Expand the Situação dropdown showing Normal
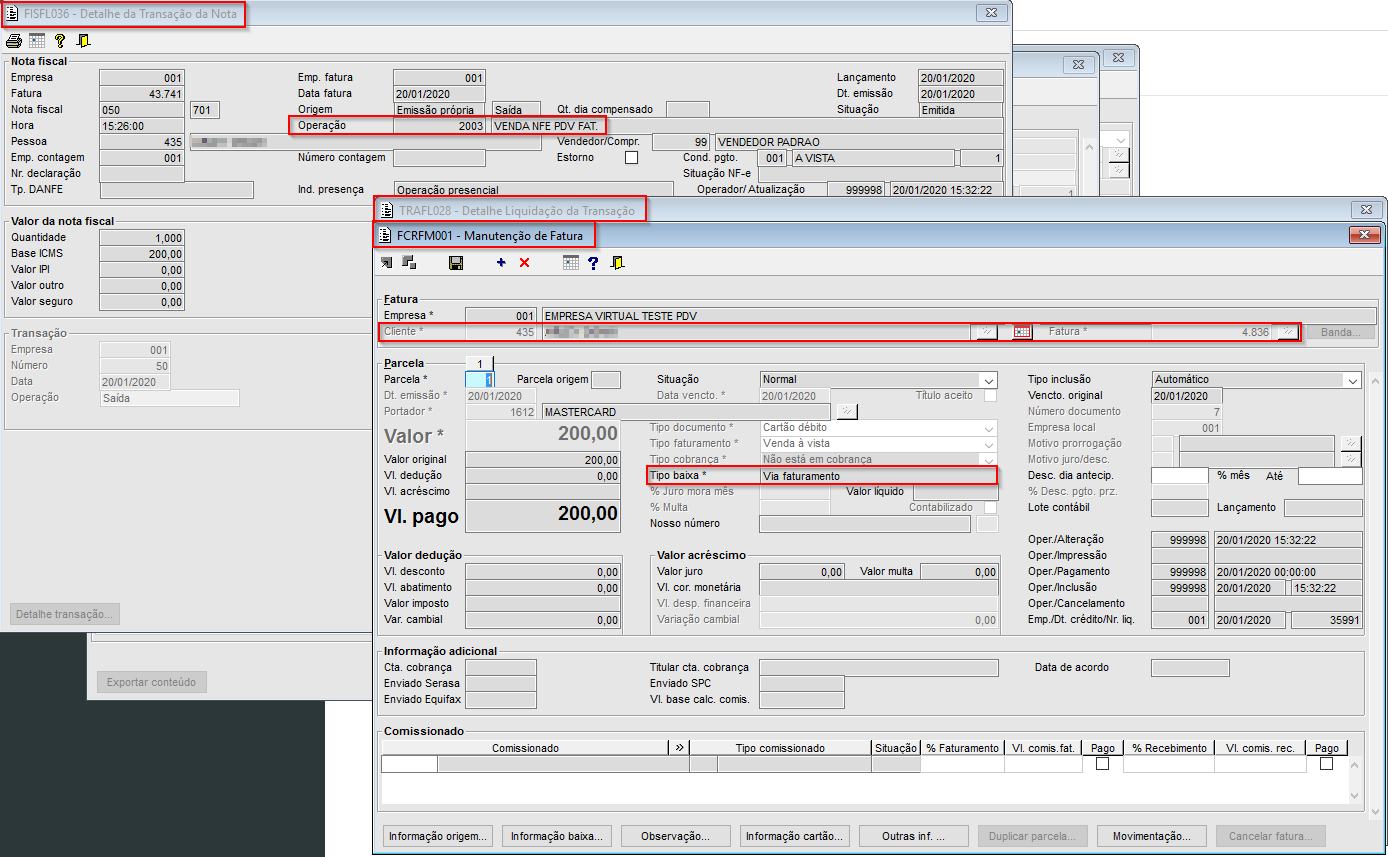The image size is (1388, 857). (988, 380)
